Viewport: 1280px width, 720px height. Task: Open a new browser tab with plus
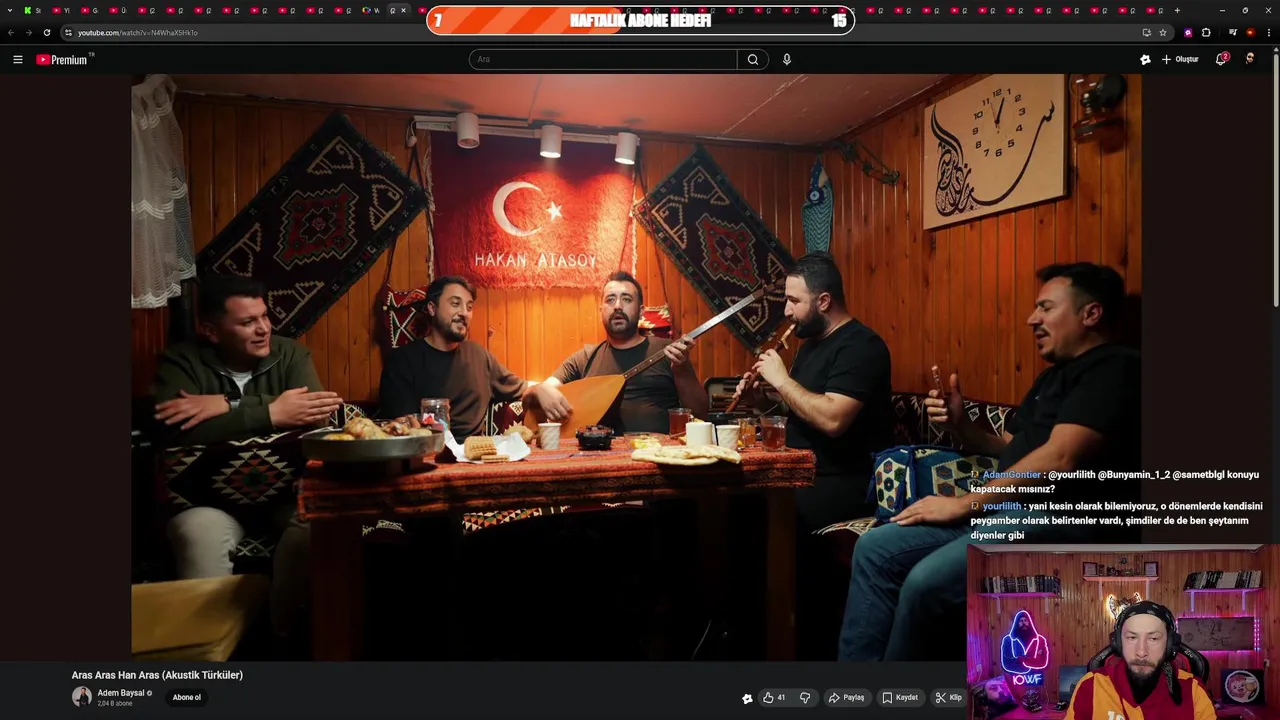[1177, 10]
